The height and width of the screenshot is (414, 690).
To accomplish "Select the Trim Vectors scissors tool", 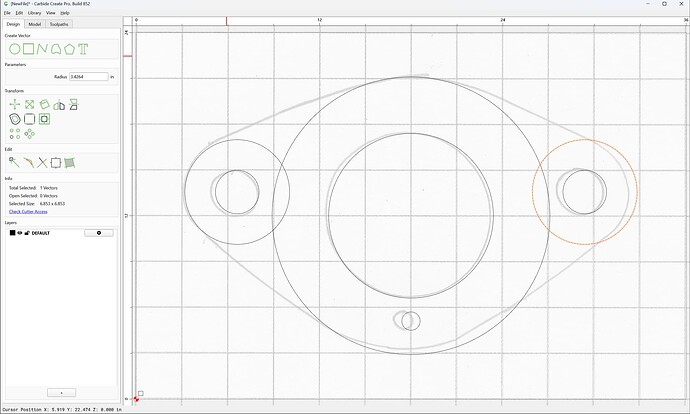I will (x=42, y=163).
